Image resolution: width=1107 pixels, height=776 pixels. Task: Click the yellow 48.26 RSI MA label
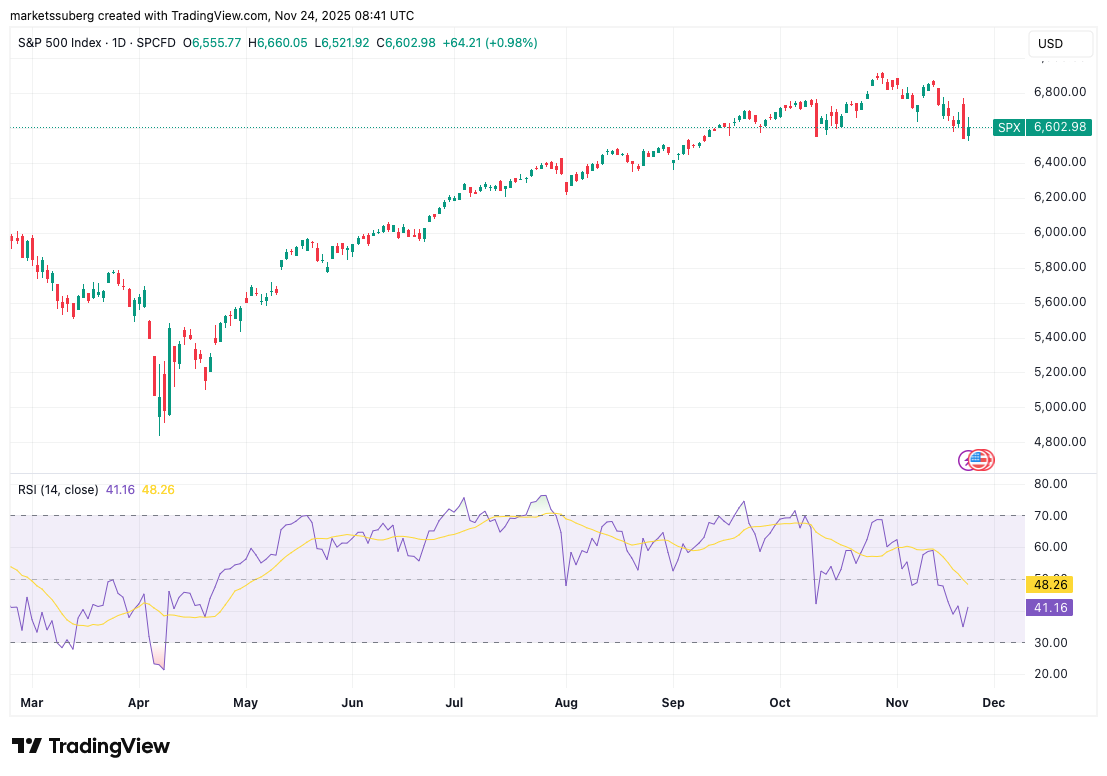[1049, 584]
